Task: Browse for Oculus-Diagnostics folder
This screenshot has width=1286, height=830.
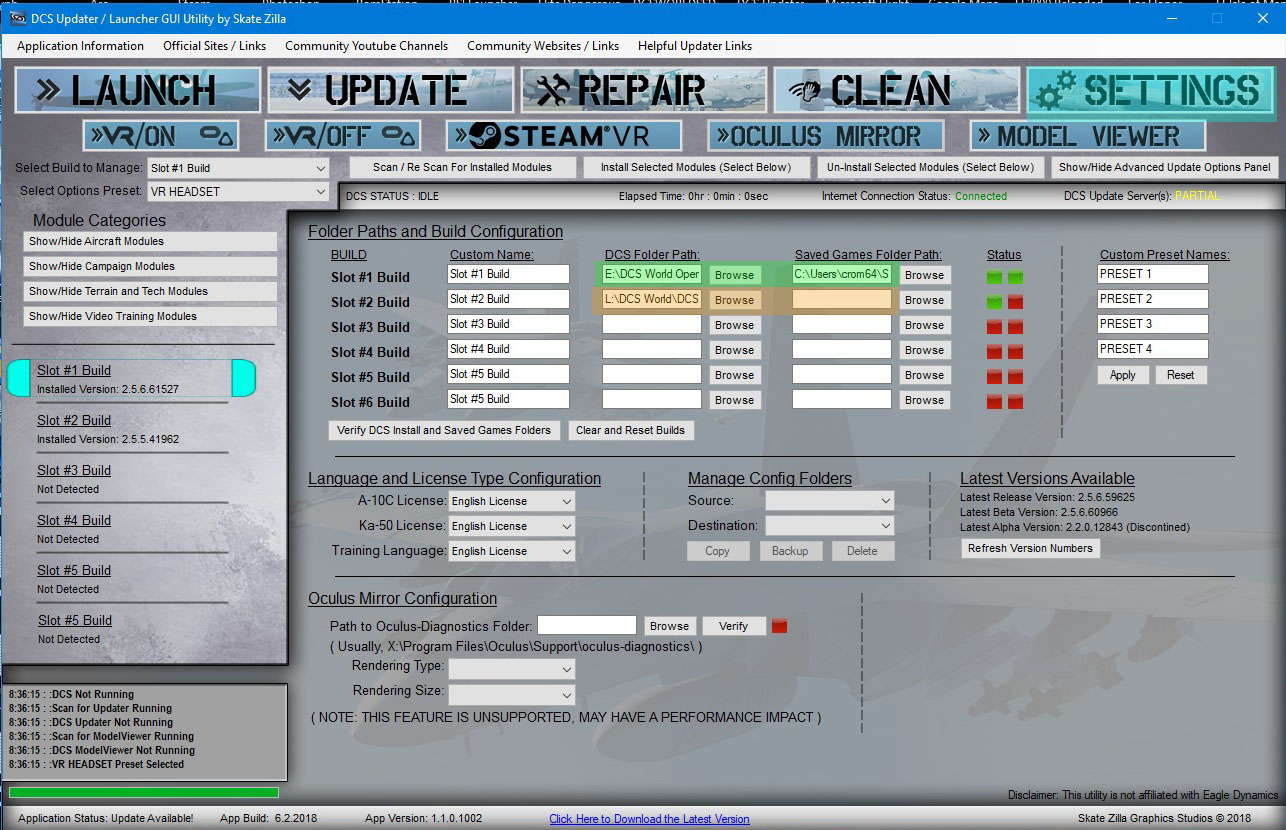Action: point(669,626)
